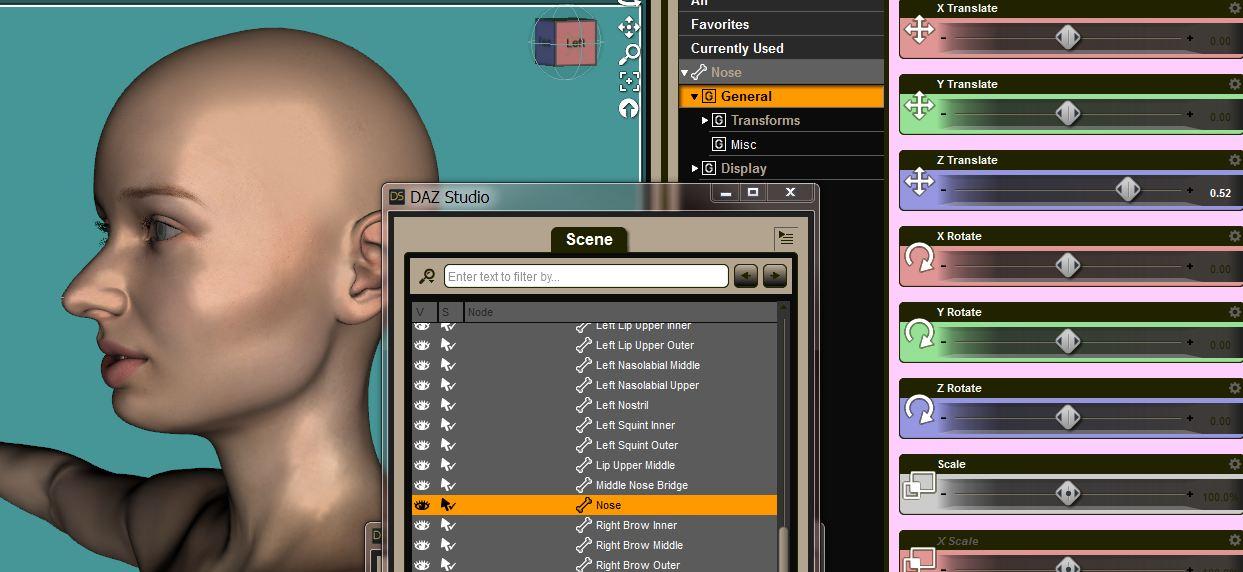This screenshot has width=1243, height=572.
Task: Select the Transforms property group
Action: pyautogui.click(x=765, y=120)
